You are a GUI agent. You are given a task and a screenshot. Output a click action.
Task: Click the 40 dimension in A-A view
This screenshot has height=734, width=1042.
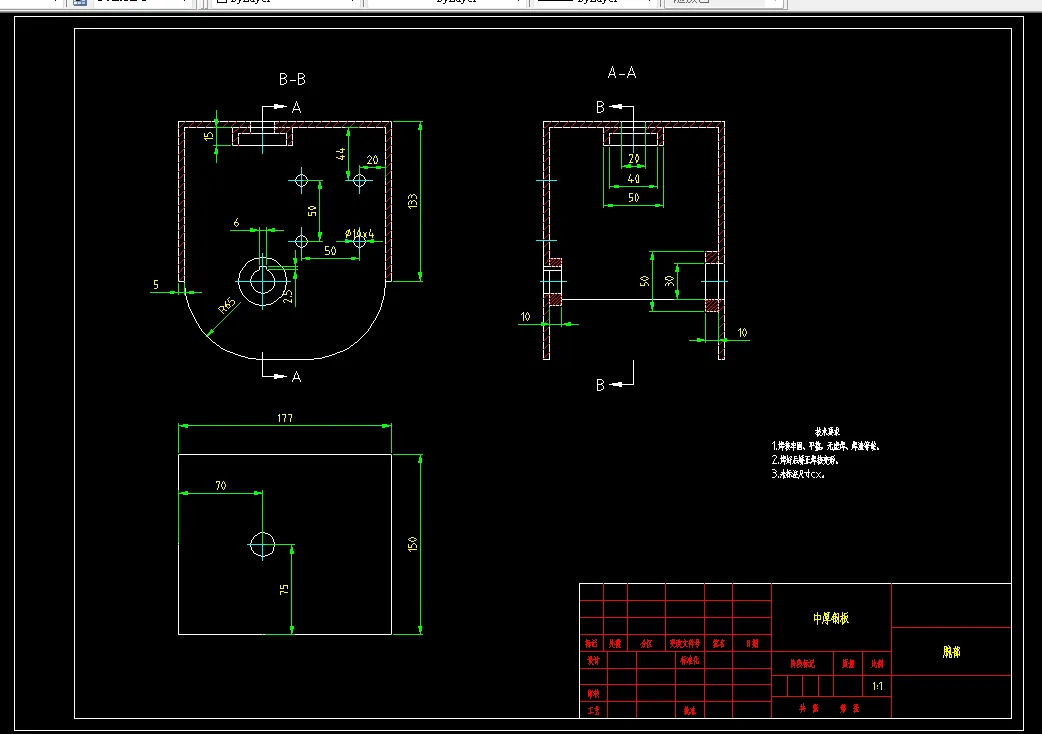633,179
